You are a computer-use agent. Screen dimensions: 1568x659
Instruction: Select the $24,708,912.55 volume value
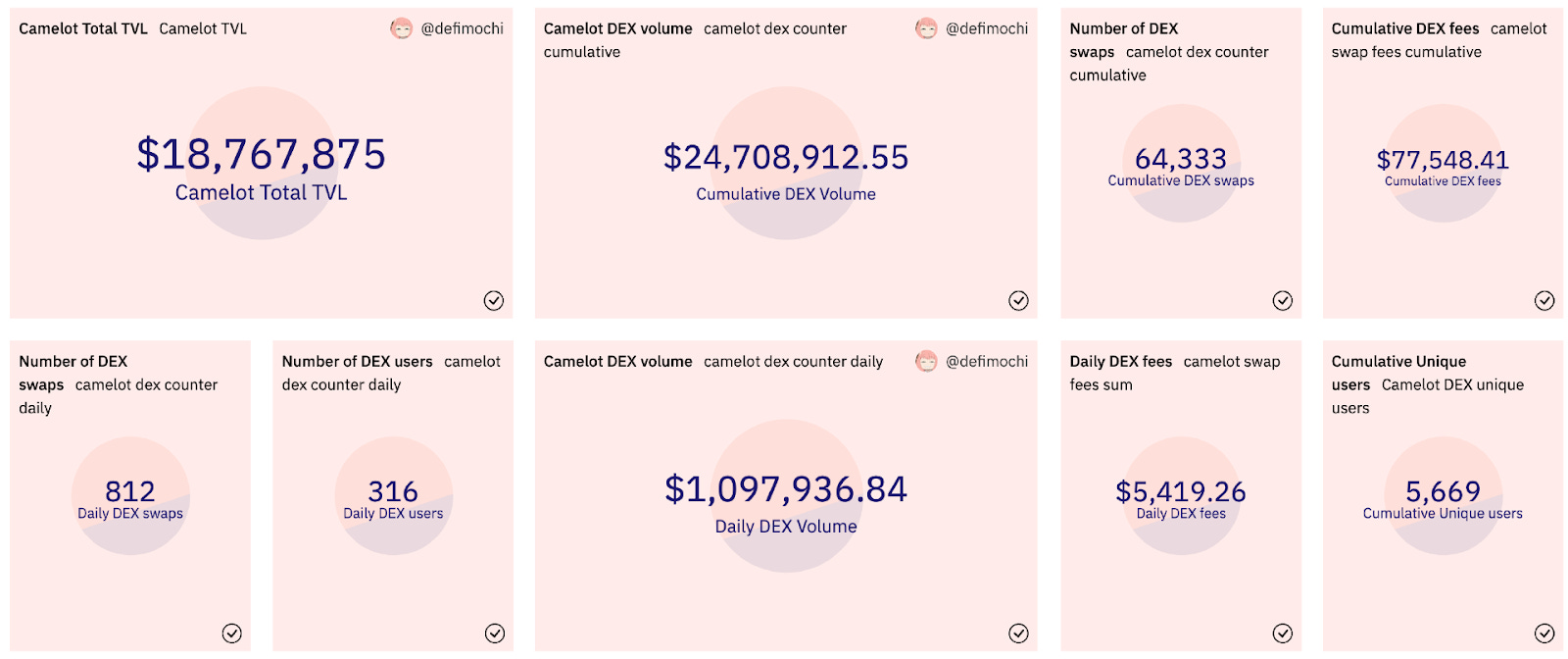pyautogui.click(x=786, y=157)
